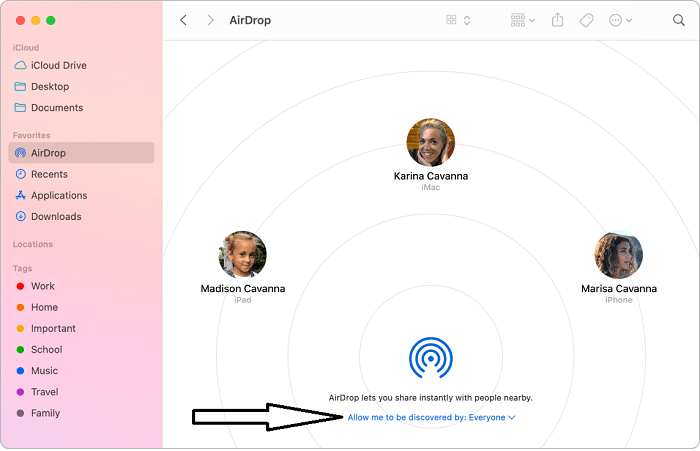Filter by the Work tag label
The width and height of the screenshot is (700, 451).
[x=43, y=286]
